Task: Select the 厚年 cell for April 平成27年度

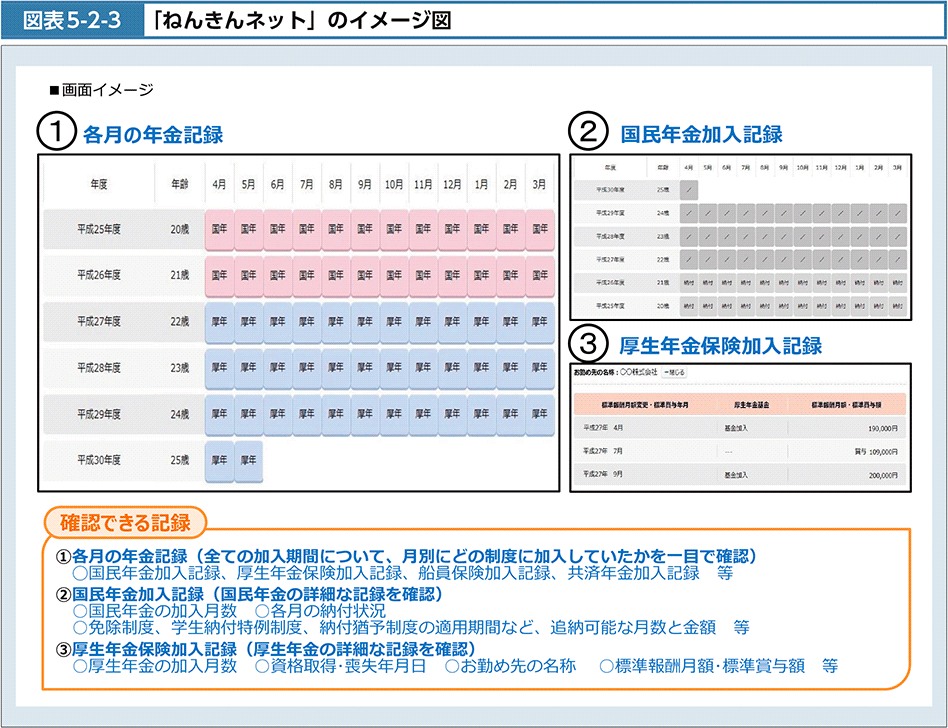Action: click(x=219, y=322)
